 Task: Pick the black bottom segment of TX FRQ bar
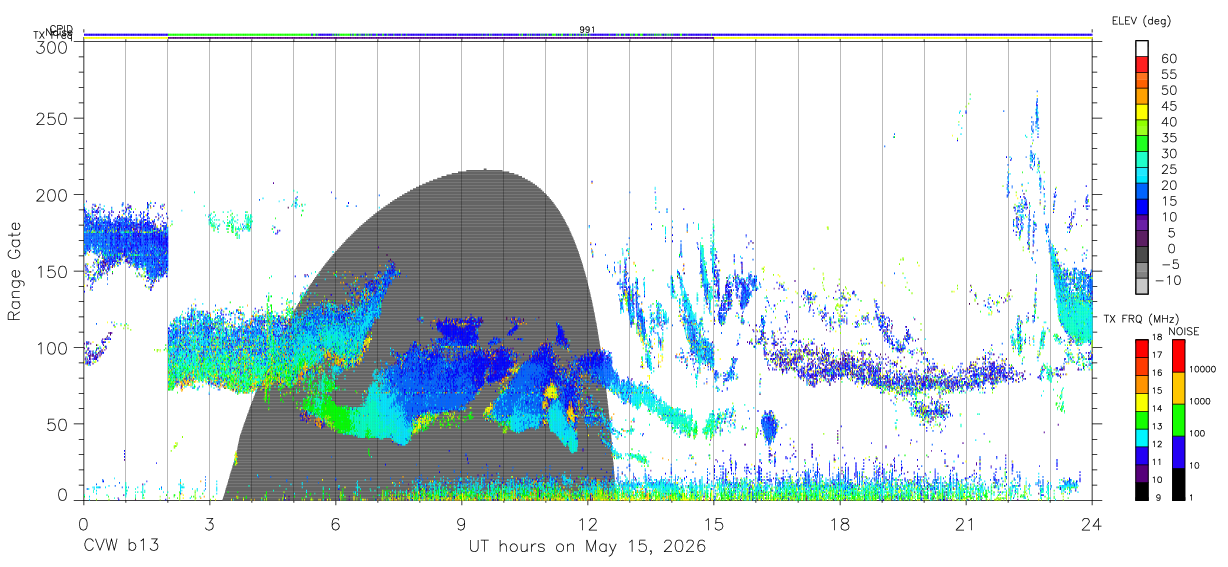coord(1142,491)
